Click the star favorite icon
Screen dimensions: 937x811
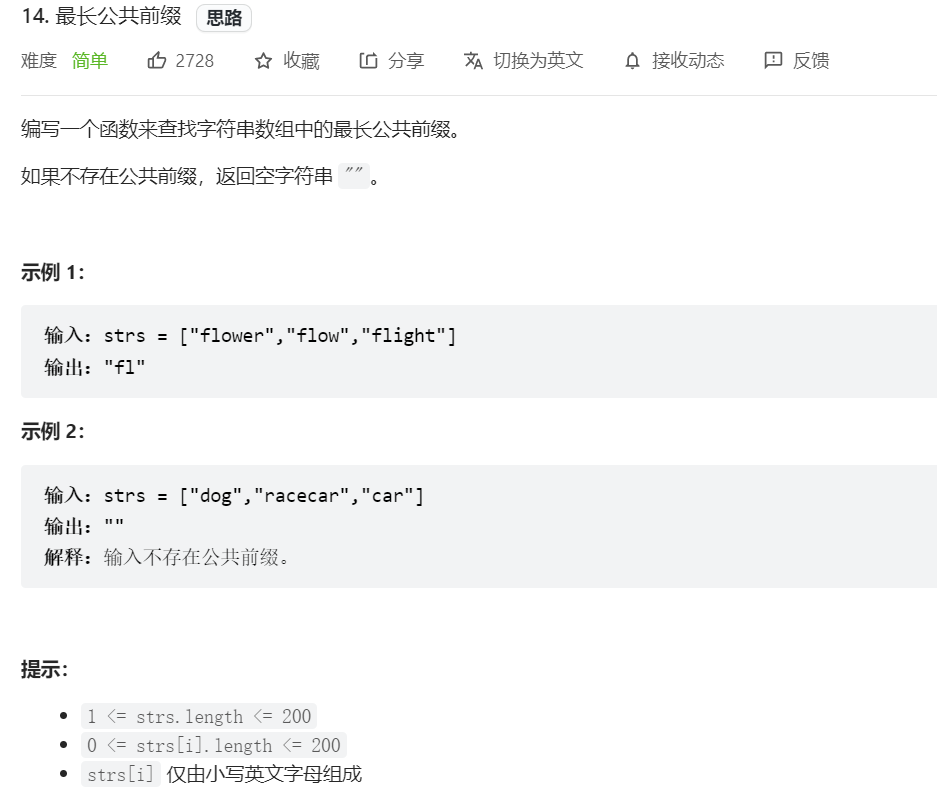(x=263, y=61)
